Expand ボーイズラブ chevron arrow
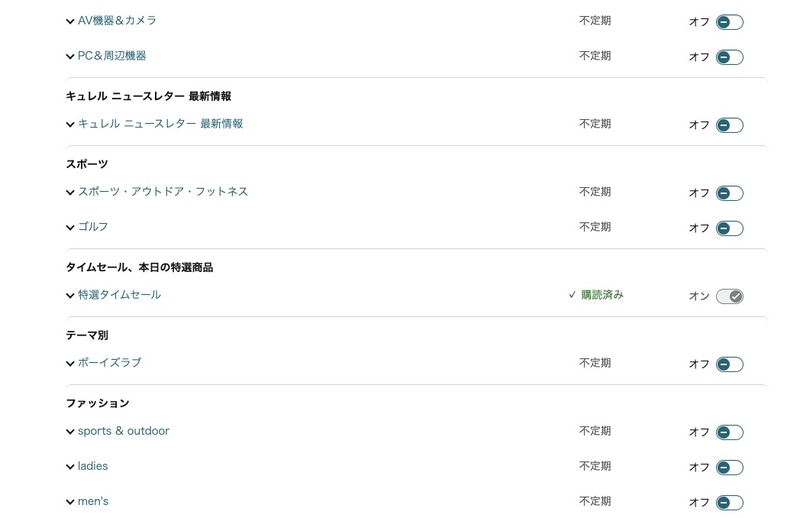Screen dimensions: 800x518 click(70, 364)
